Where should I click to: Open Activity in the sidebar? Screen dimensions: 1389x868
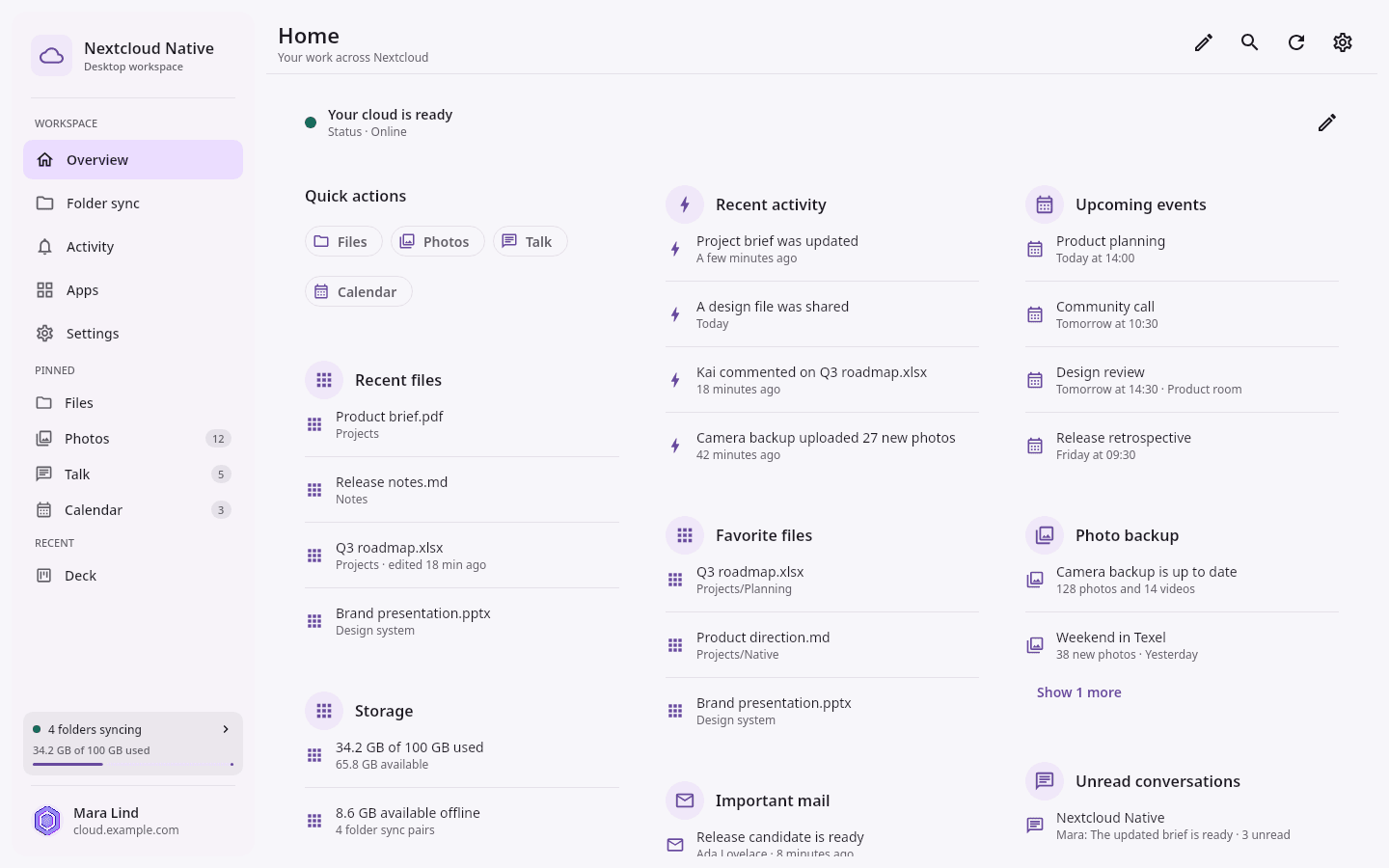click(x=133, y=247)
